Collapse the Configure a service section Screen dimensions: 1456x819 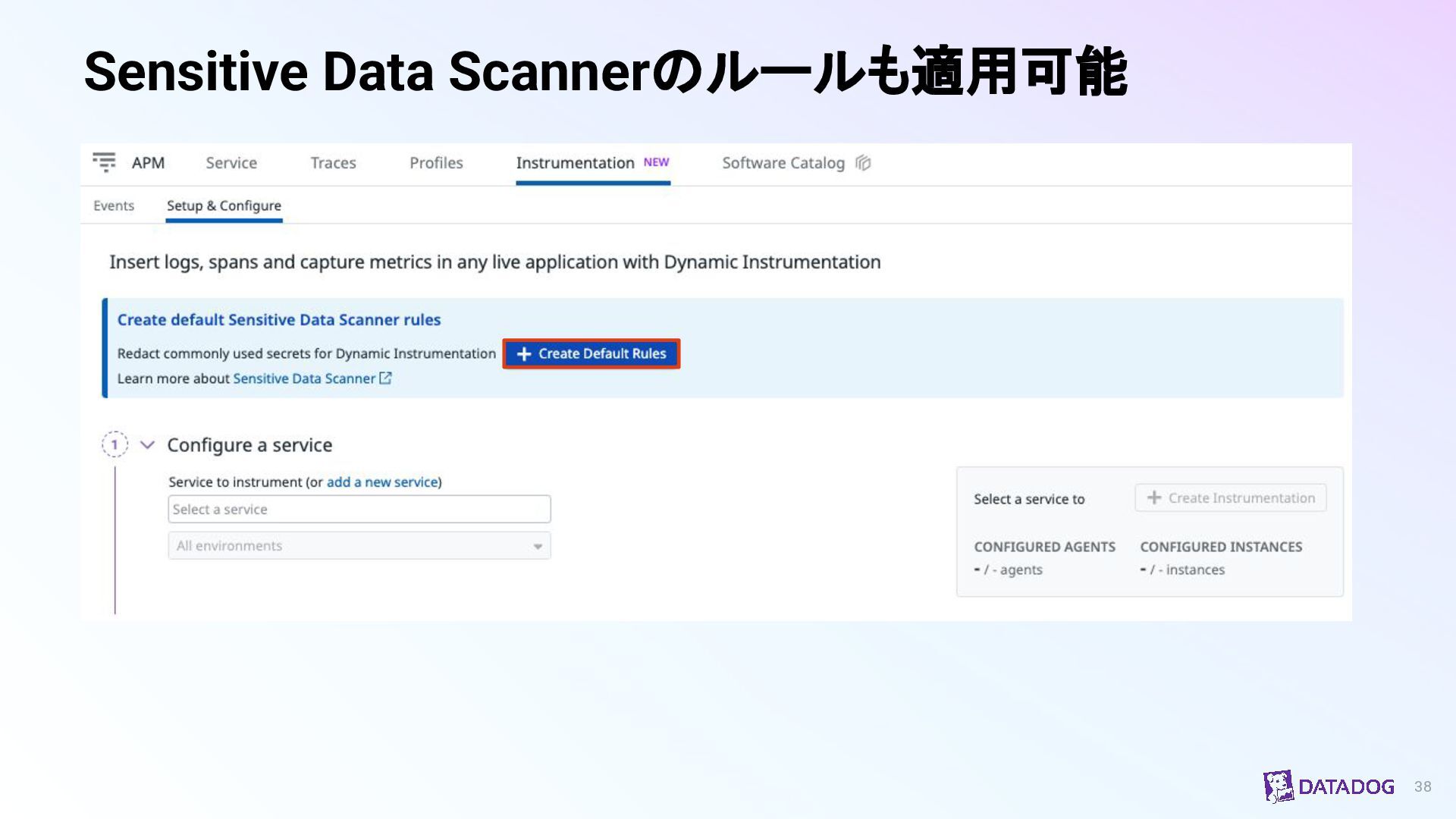pyautogui.click(x=148, y=445)
